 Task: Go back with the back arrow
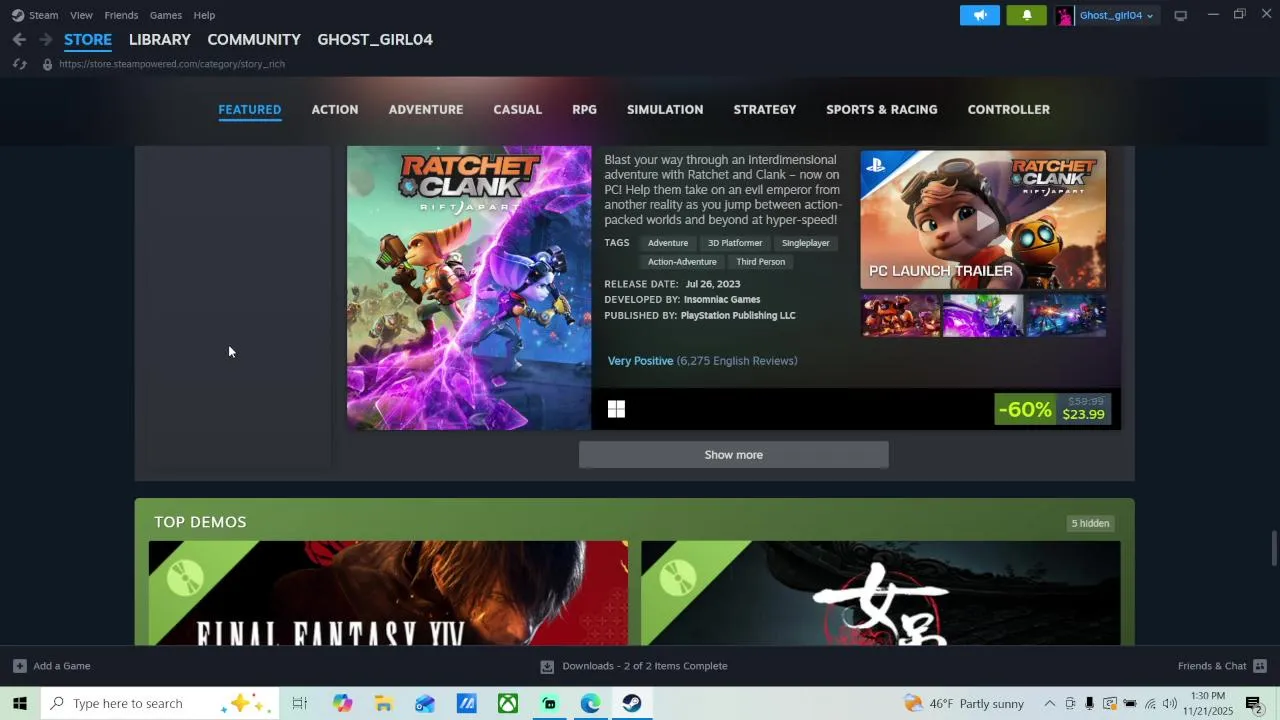point(19,39)
